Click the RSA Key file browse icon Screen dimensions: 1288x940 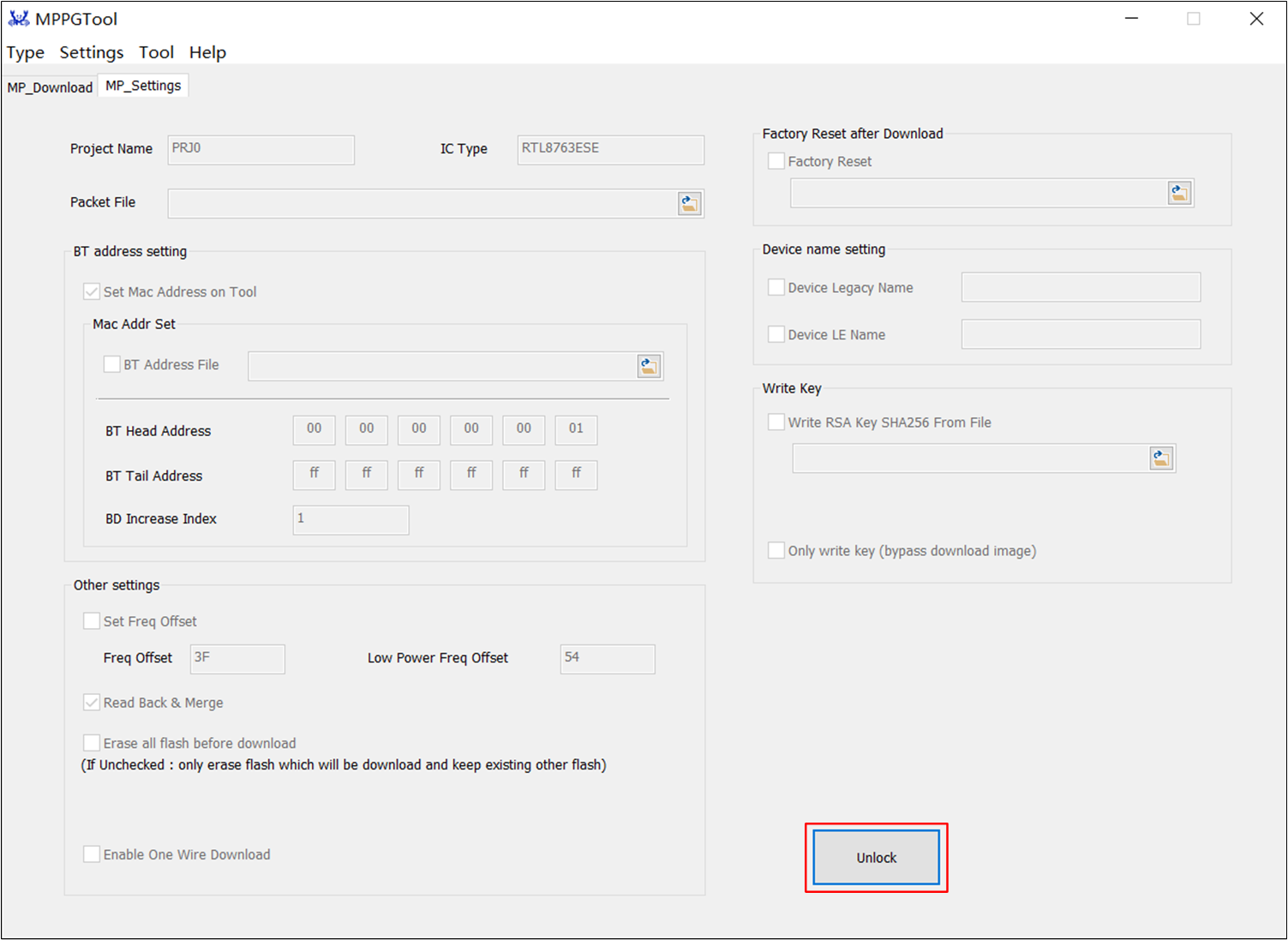point(1161,458)
